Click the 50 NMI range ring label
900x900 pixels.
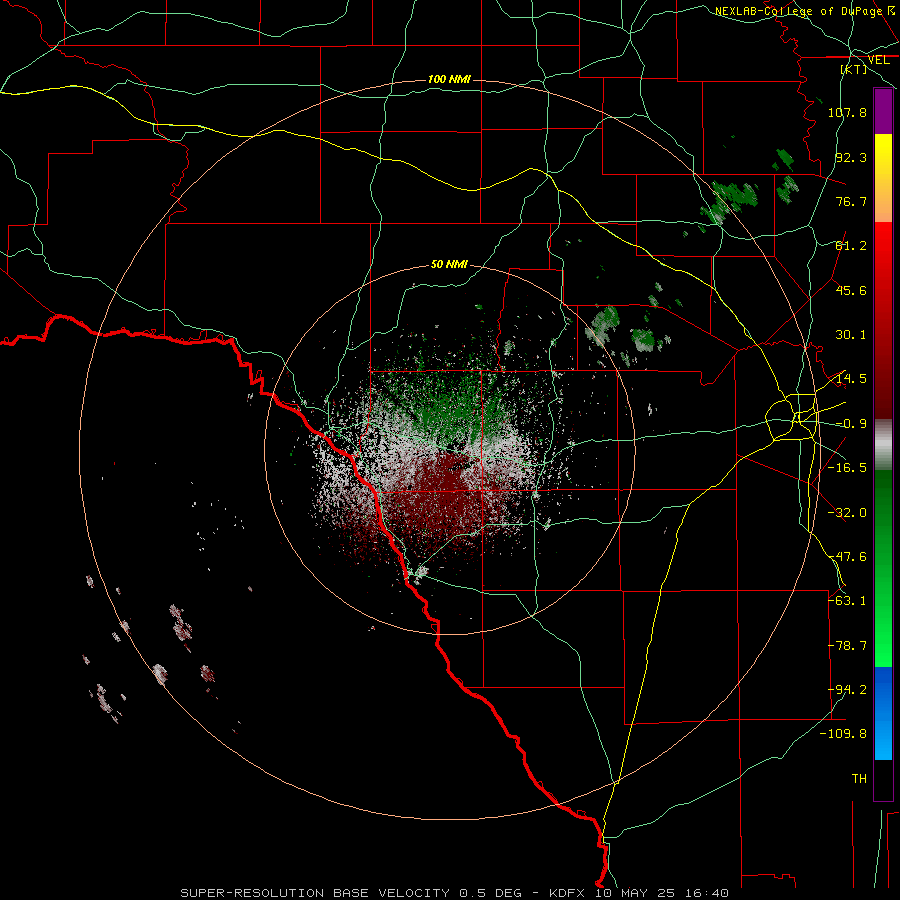449,265
